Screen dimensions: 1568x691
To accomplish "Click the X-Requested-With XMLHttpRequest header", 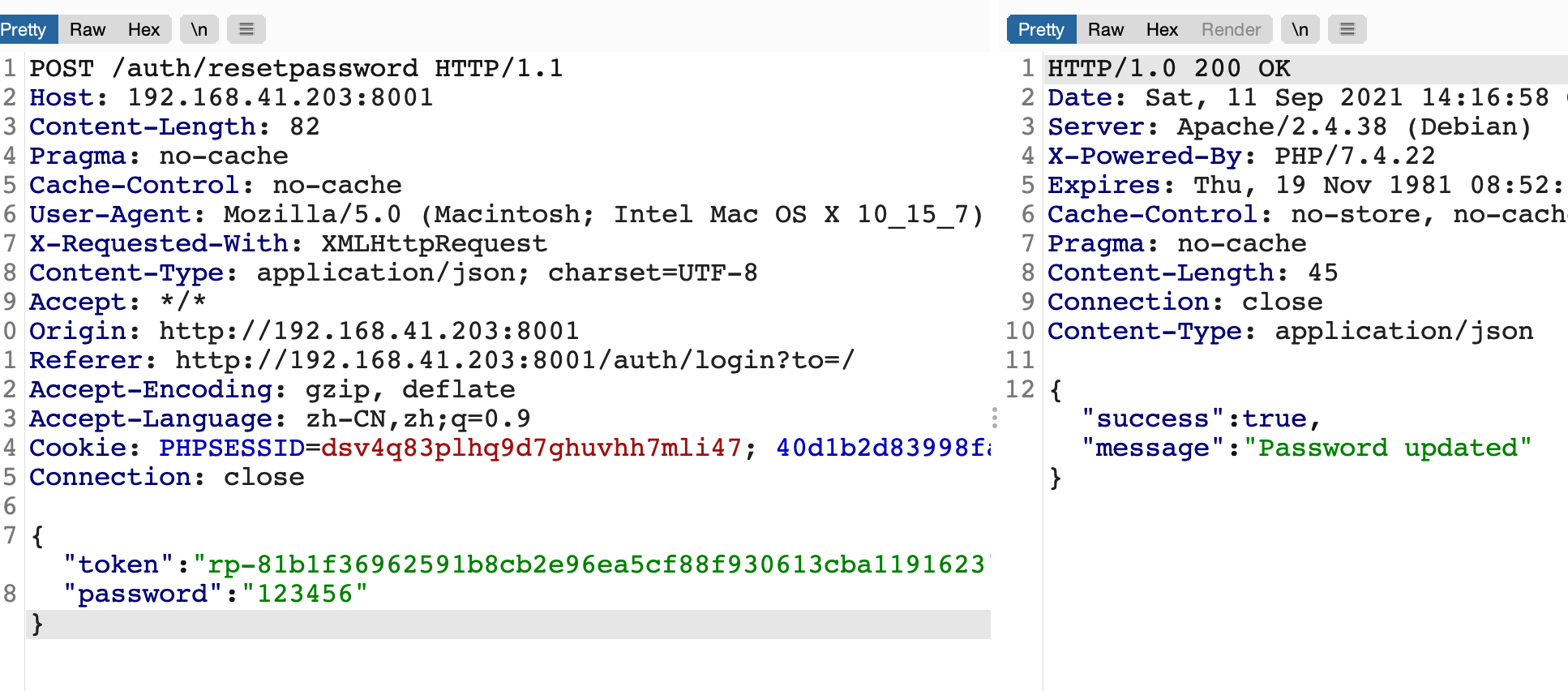I will [289, 243].
